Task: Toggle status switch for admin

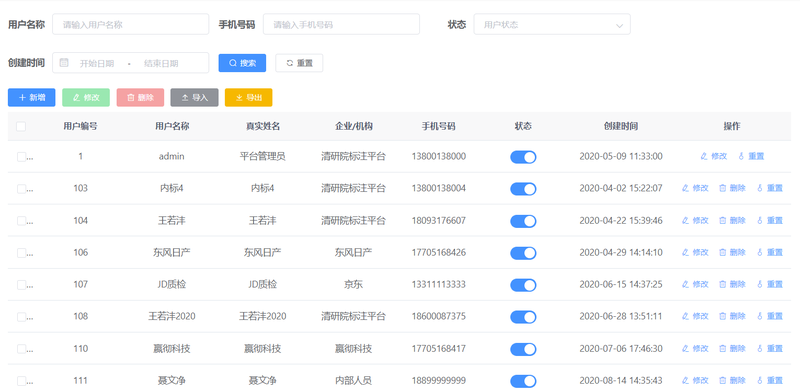Action: (x=523, y=157)
